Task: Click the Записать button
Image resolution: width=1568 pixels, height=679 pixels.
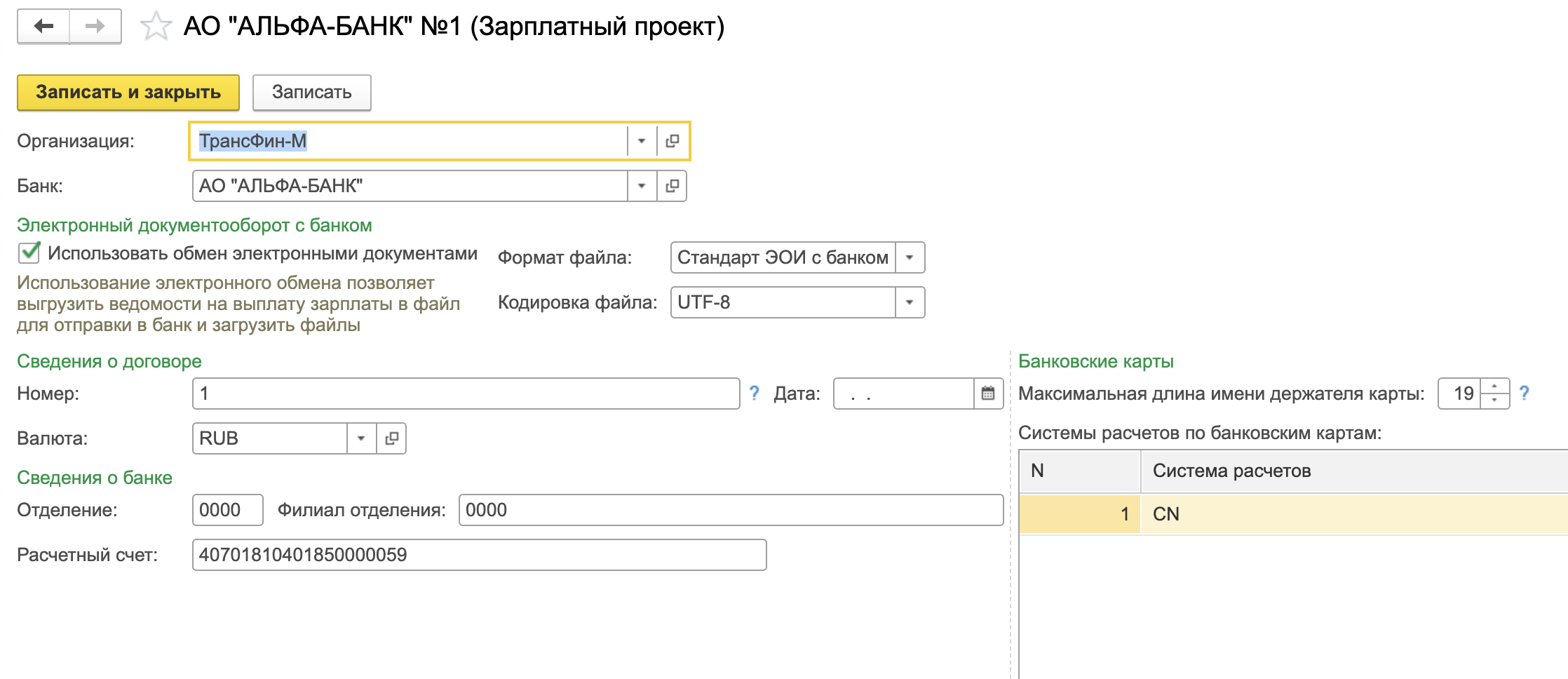Action: click(311, 93)
